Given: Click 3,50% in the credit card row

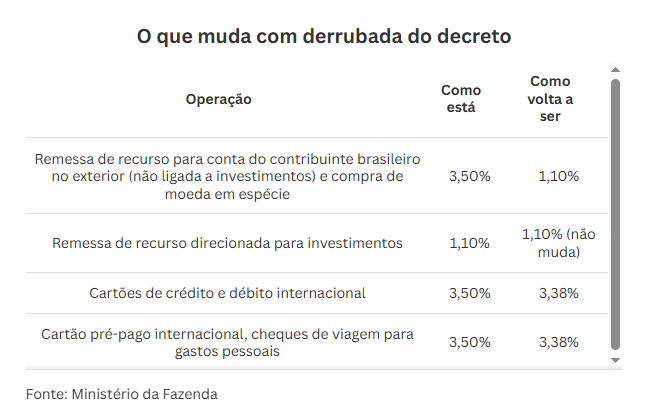Looking at the screenshot, I should (x=470, y=294).
